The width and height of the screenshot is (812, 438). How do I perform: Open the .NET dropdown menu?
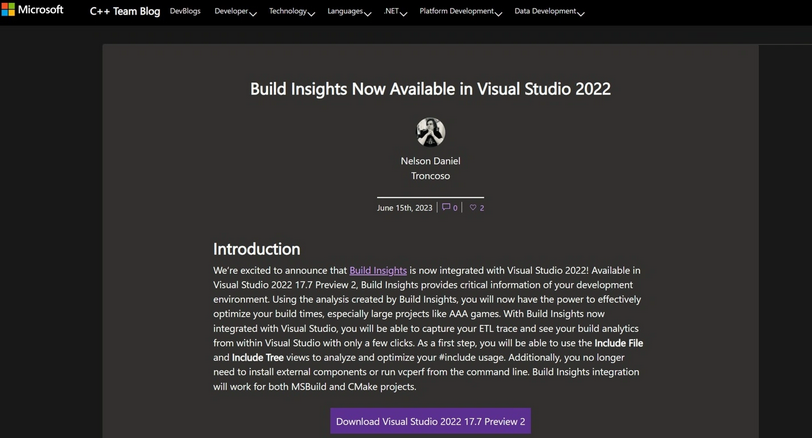(395, 11)
